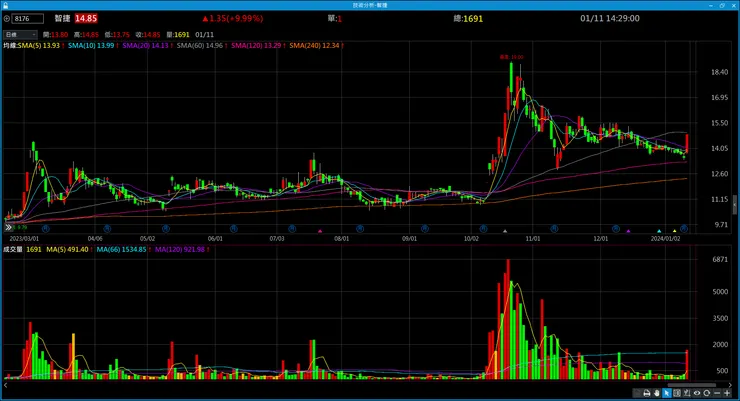Click the MA(66) 1534.85 volume label
The width and height of the screenshot is (740, 401).
point(121,250)
